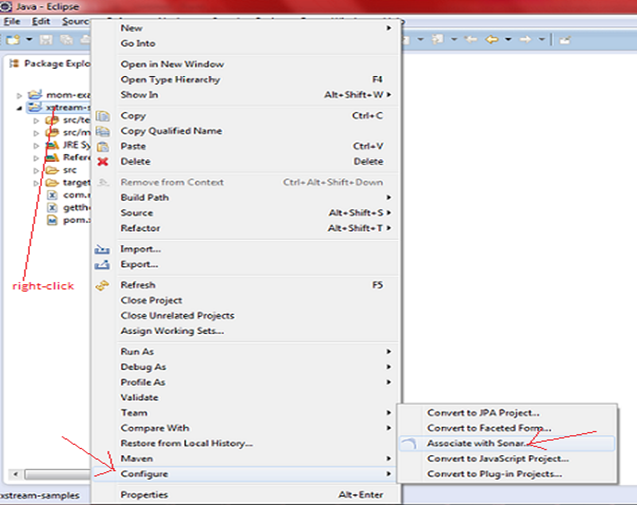Click the JRE System Library icon
Screen dimensions: 637x505
pyautogui.click(x=52, y=145)
